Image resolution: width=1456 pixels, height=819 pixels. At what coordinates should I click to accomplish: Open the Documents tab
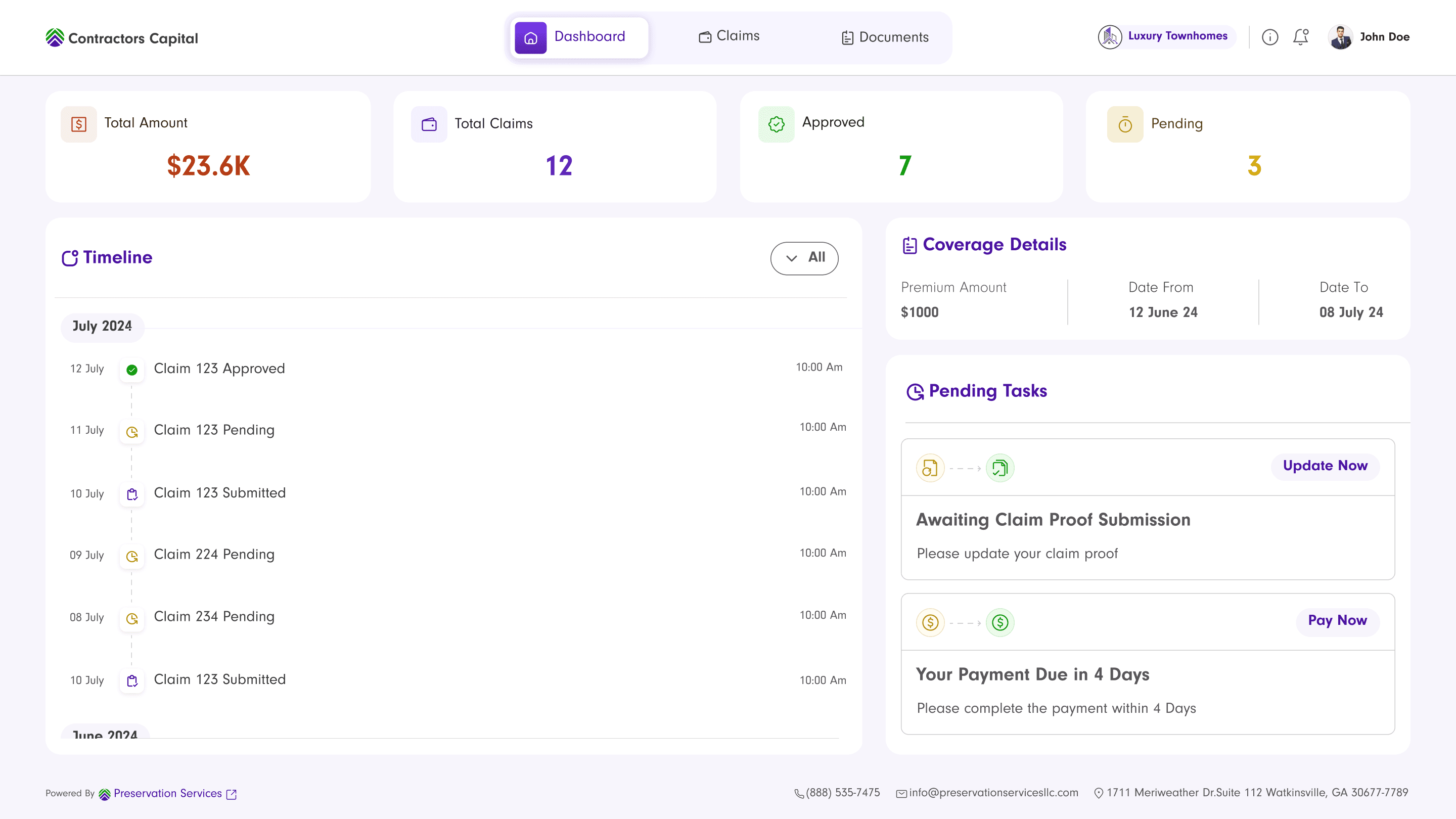[x=885, y=37]
